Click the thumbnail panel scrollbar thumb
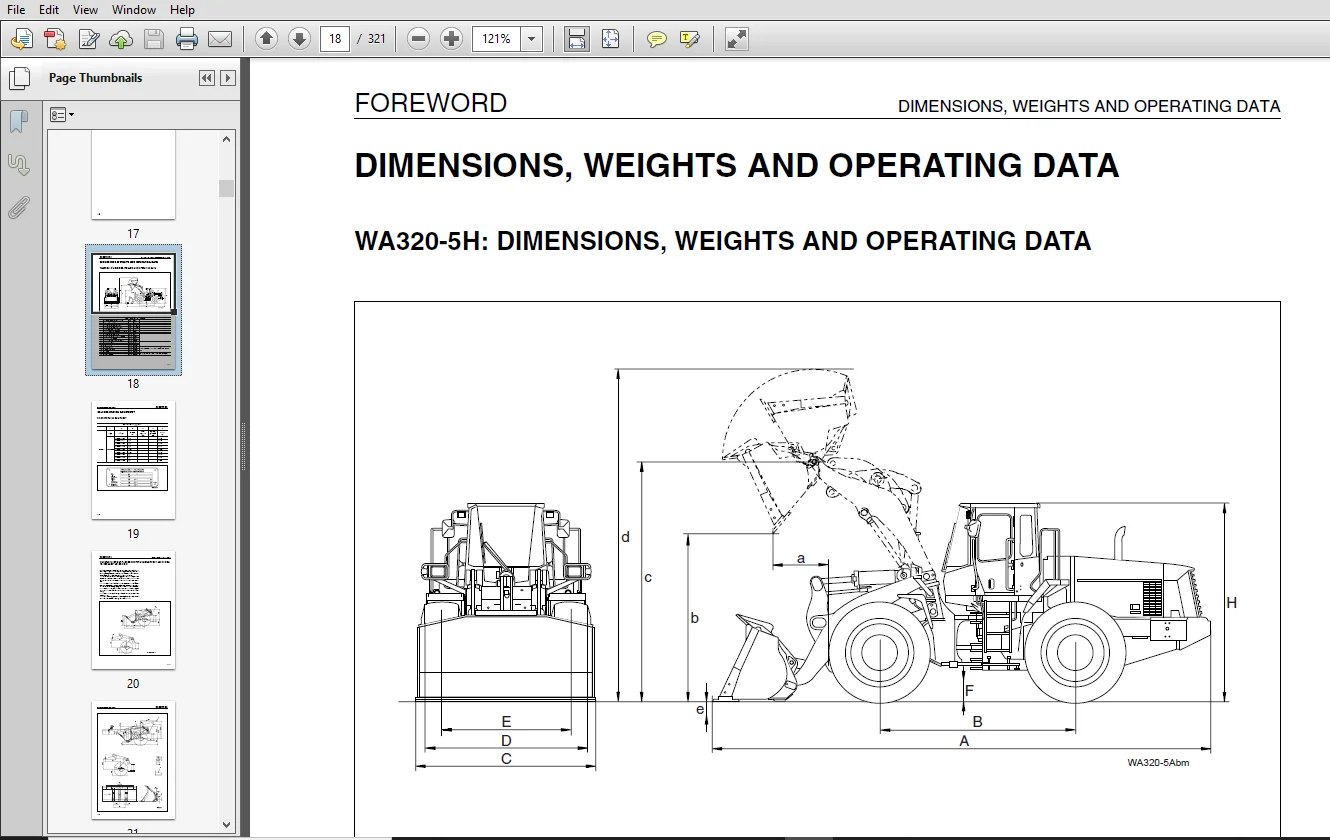 pyautogui.click(x=227, y=188)
